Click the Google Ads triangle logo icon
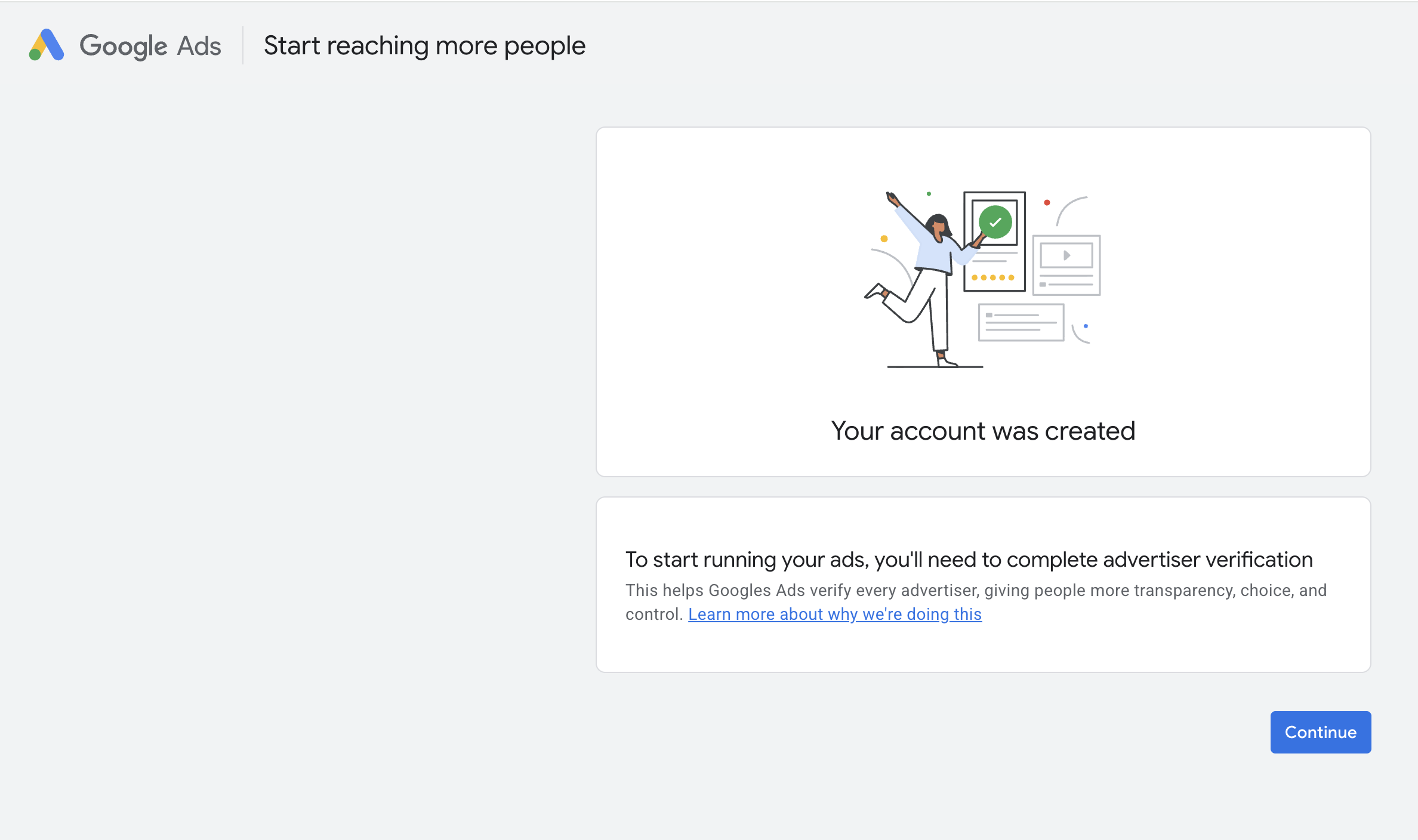 (x=47, y=45)
